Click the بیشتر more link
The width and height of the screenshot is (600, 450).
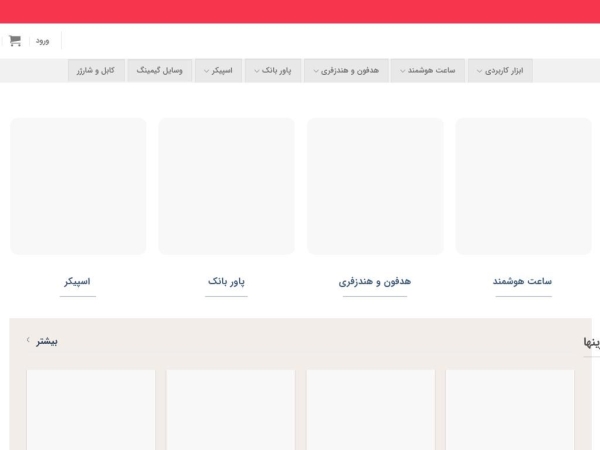coord(47,341)
